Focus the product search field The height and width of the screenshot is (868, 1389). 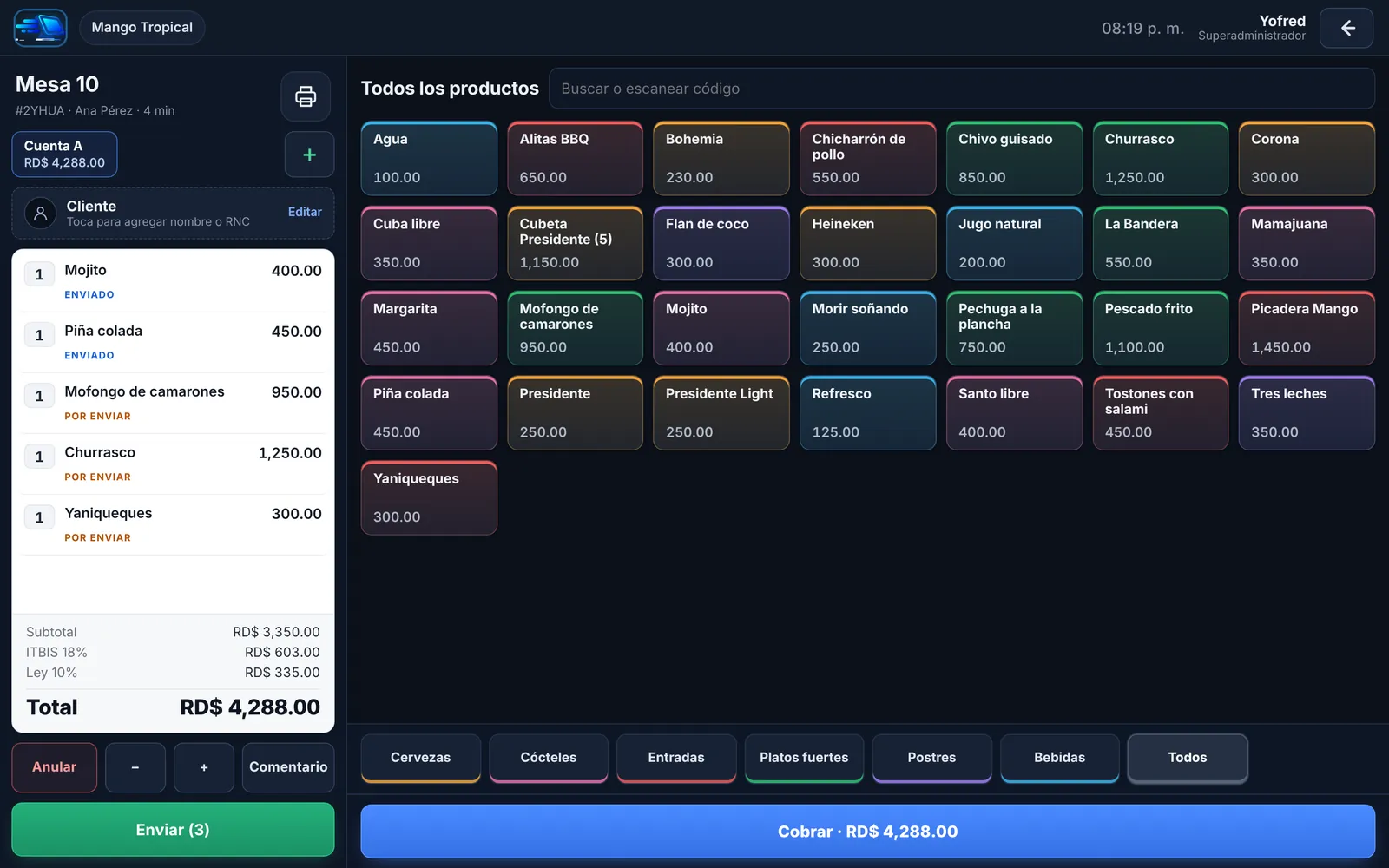[x=962, y=89]
